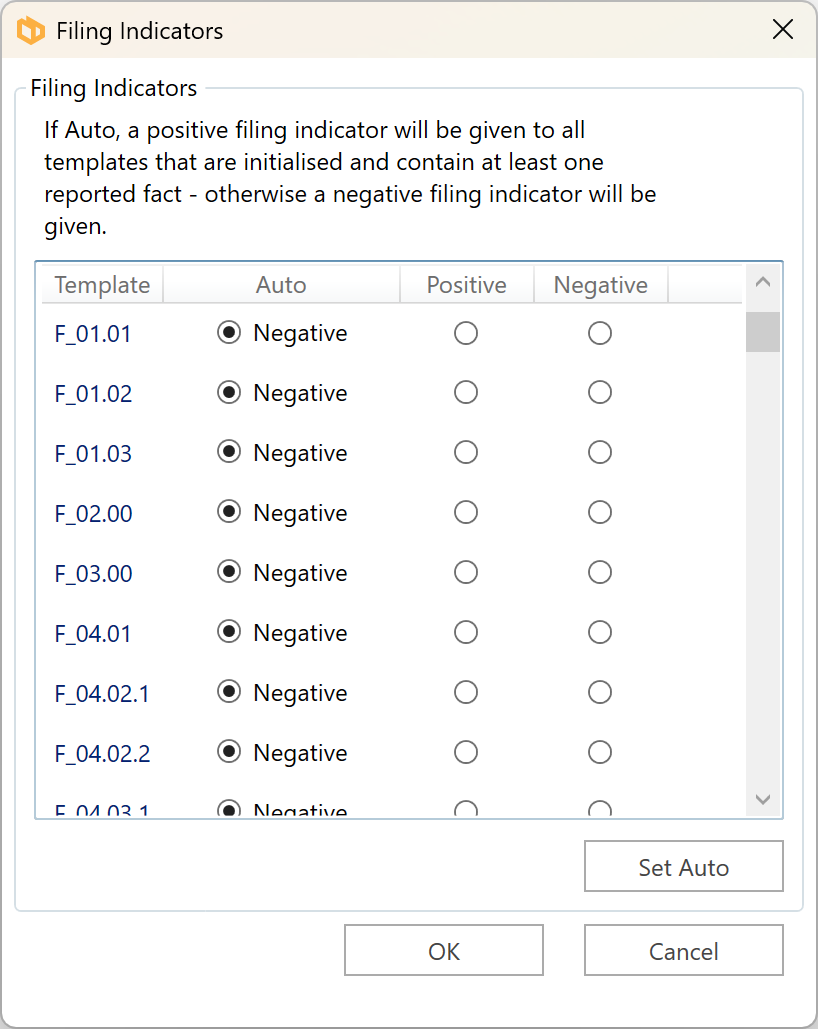Select Positive for F_04.01
The image size is (818, 1029).
click(x=466, y=633)
